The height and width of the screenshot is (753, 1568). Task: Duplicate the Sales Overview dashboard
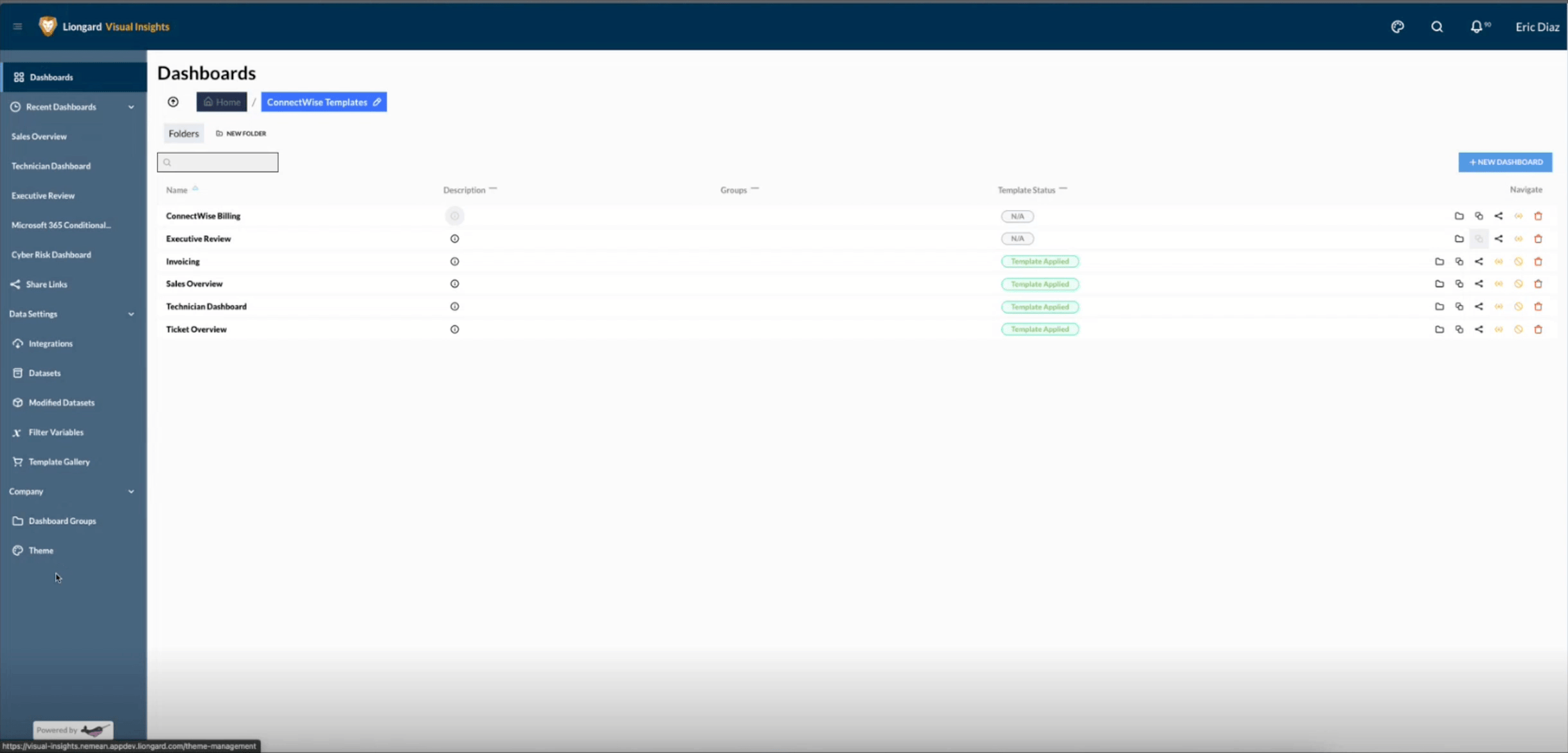(1459, 284)
